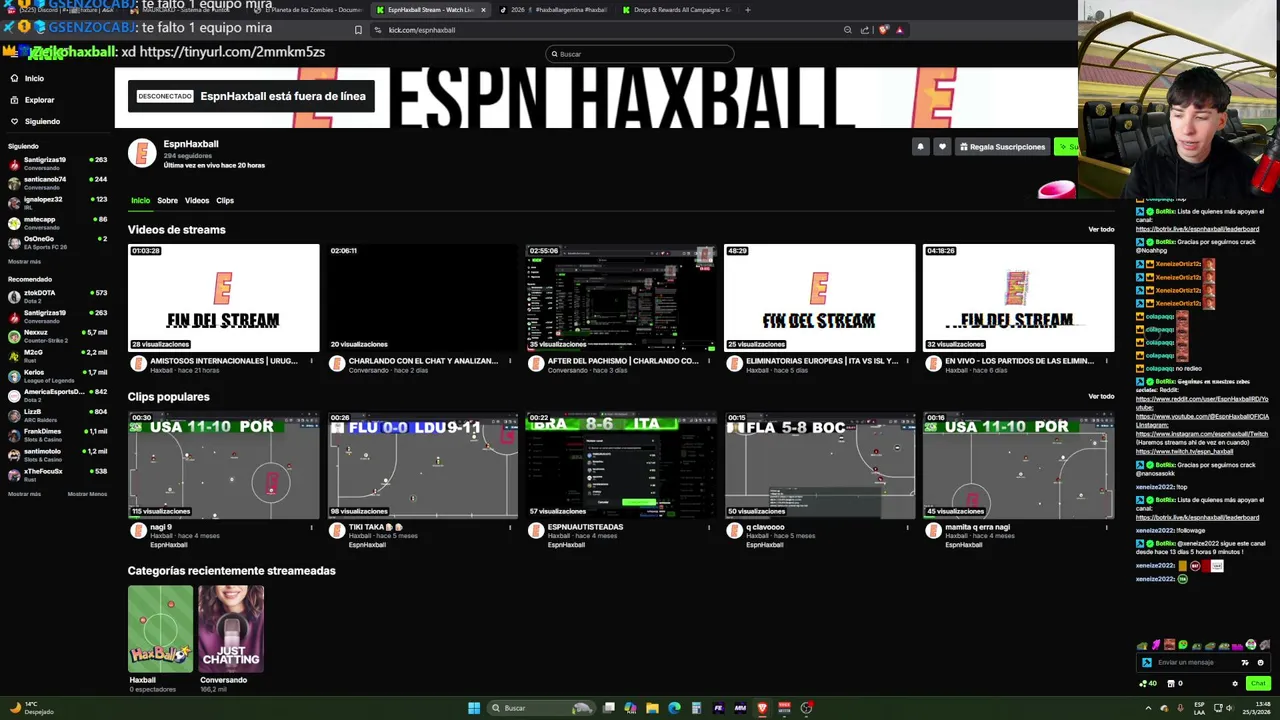Open Santigrizas19 in the Siguiendo list

(x=57, y=163)
